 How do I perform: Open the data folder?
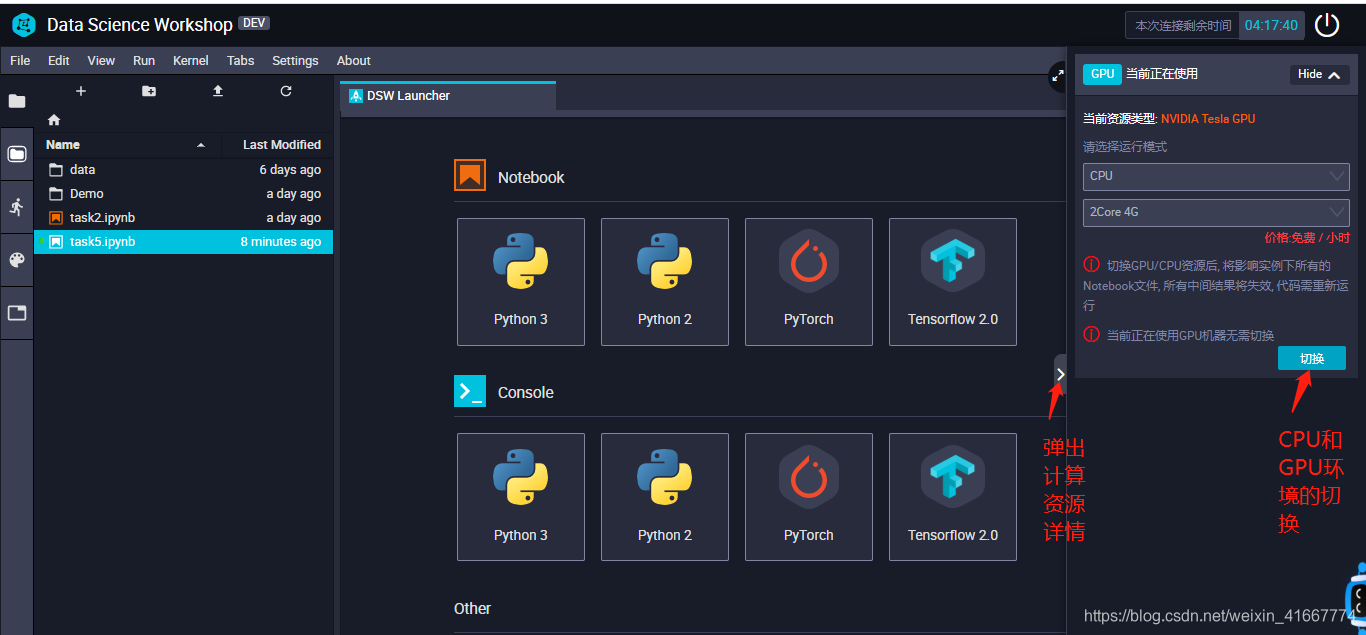pos(184,170)
